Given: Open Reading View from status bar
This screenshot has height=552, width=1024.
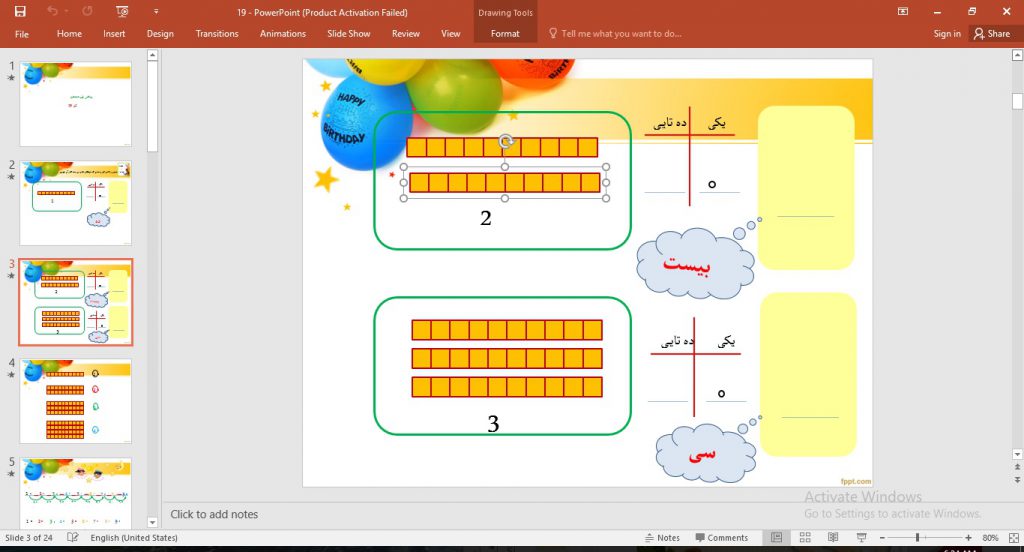Looking at the screenshot, I should (x=832, y=538).
